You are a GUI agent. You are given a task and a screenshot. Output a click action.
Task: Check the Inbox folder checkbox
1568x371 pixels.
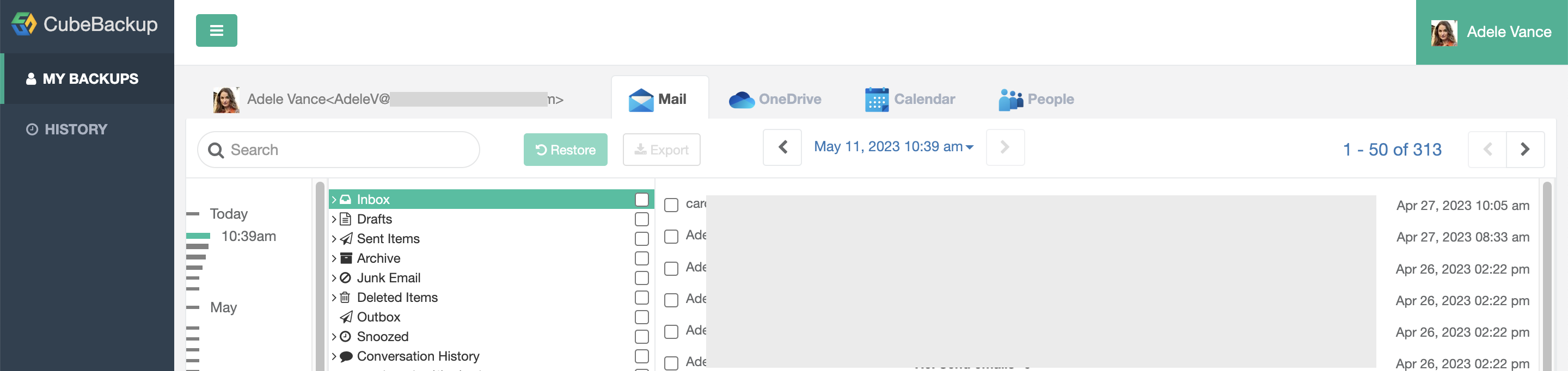coord(641,200)
